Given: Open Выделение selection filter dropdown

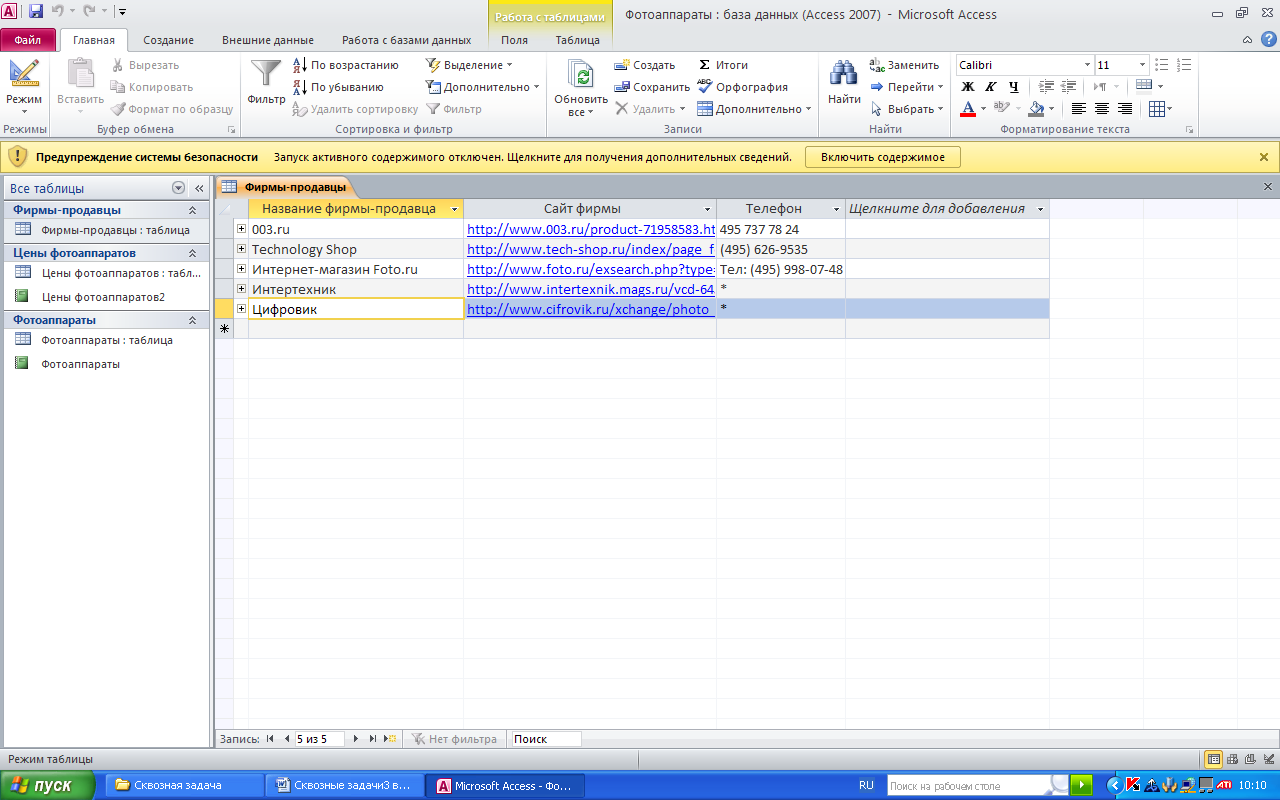Looking at the screenshot, I should (x=469, y=65).
